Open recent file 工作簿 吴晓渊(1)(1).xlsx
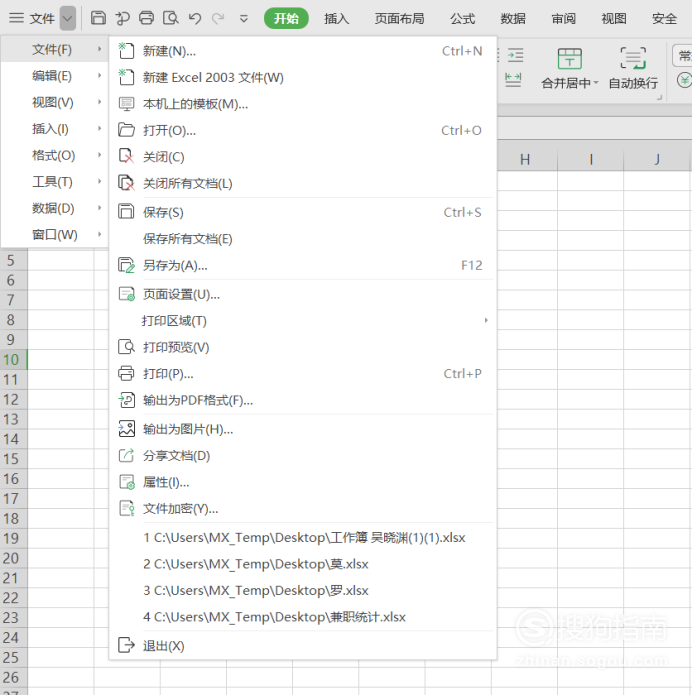 tap(304, 538)
